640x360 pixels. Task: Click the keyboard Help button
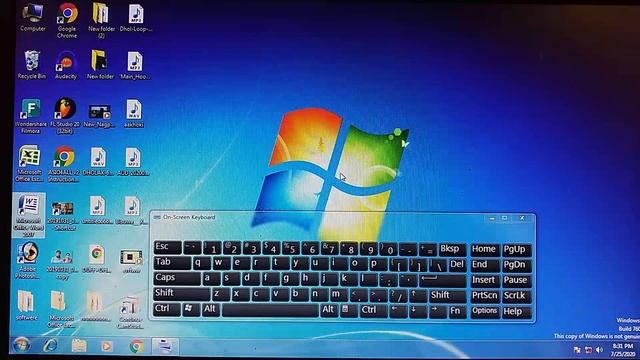(516, 311)
